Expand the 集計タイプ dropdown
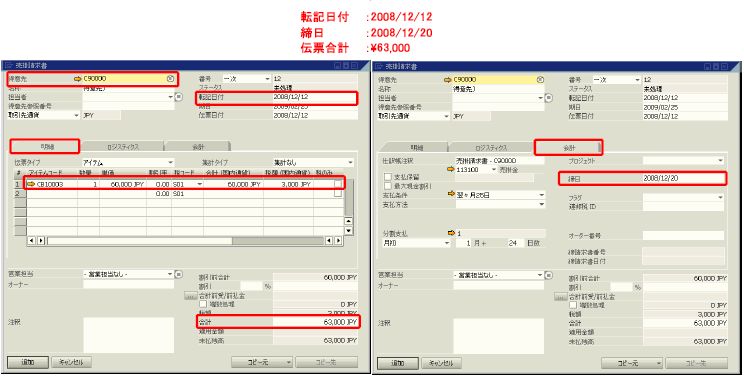The image size is (744, 376). [314, 162]
